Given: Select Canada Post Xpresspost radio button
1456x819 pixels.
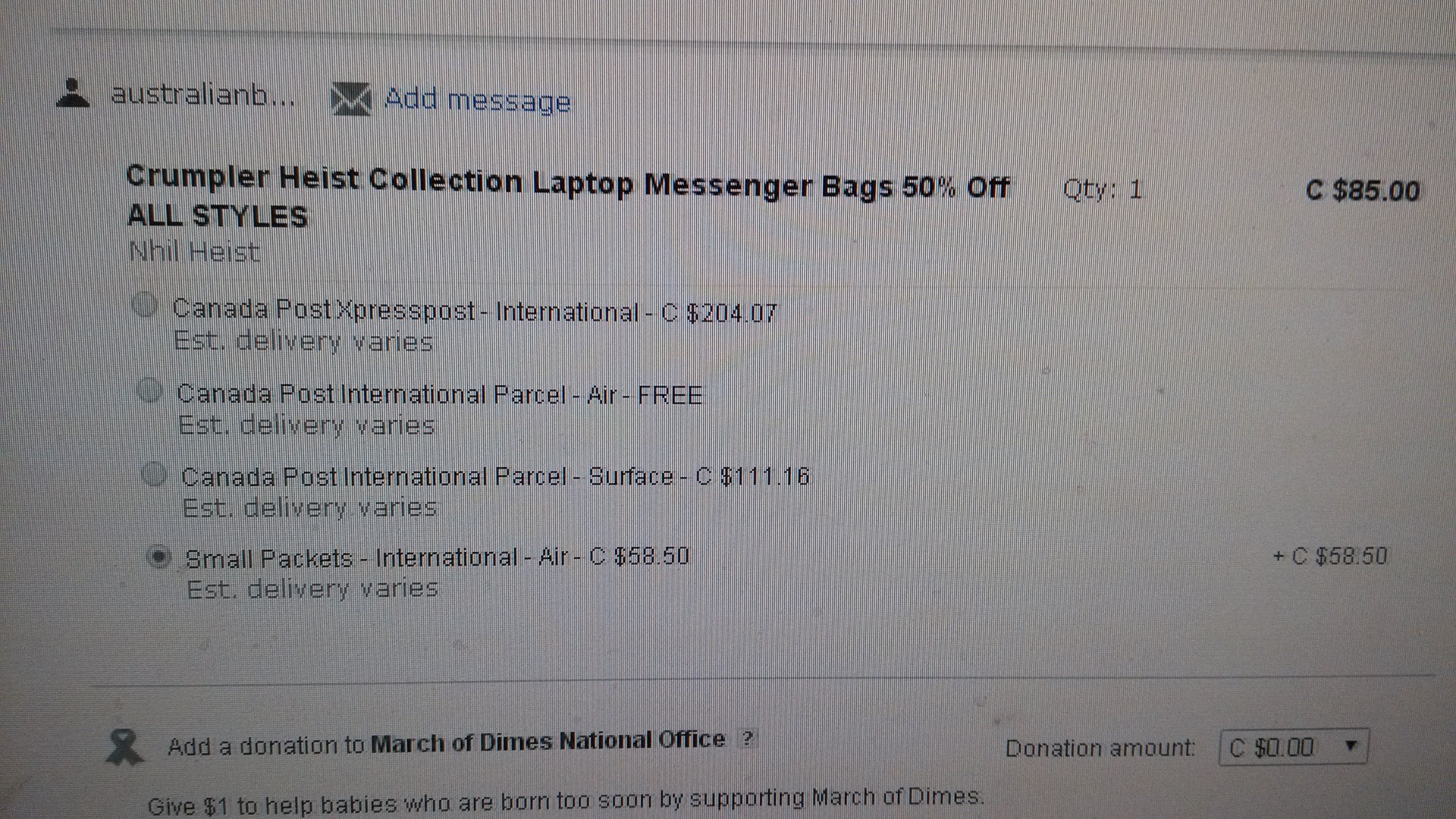Looking at the screenshot, I should pyautogui.click(x=145, y=305).
